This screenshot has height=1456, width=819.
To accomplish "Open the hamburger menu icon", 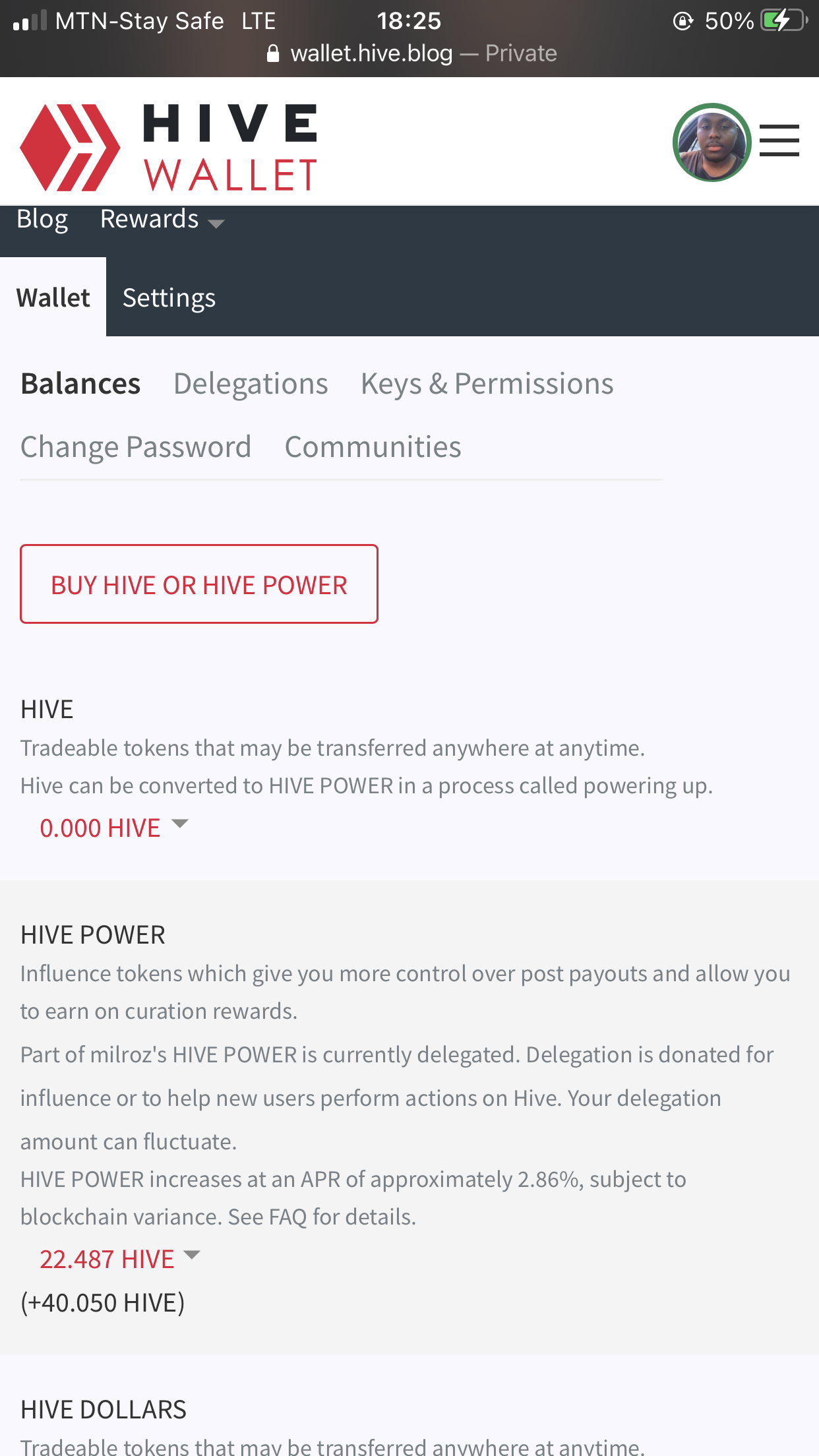I will point(779,141).
